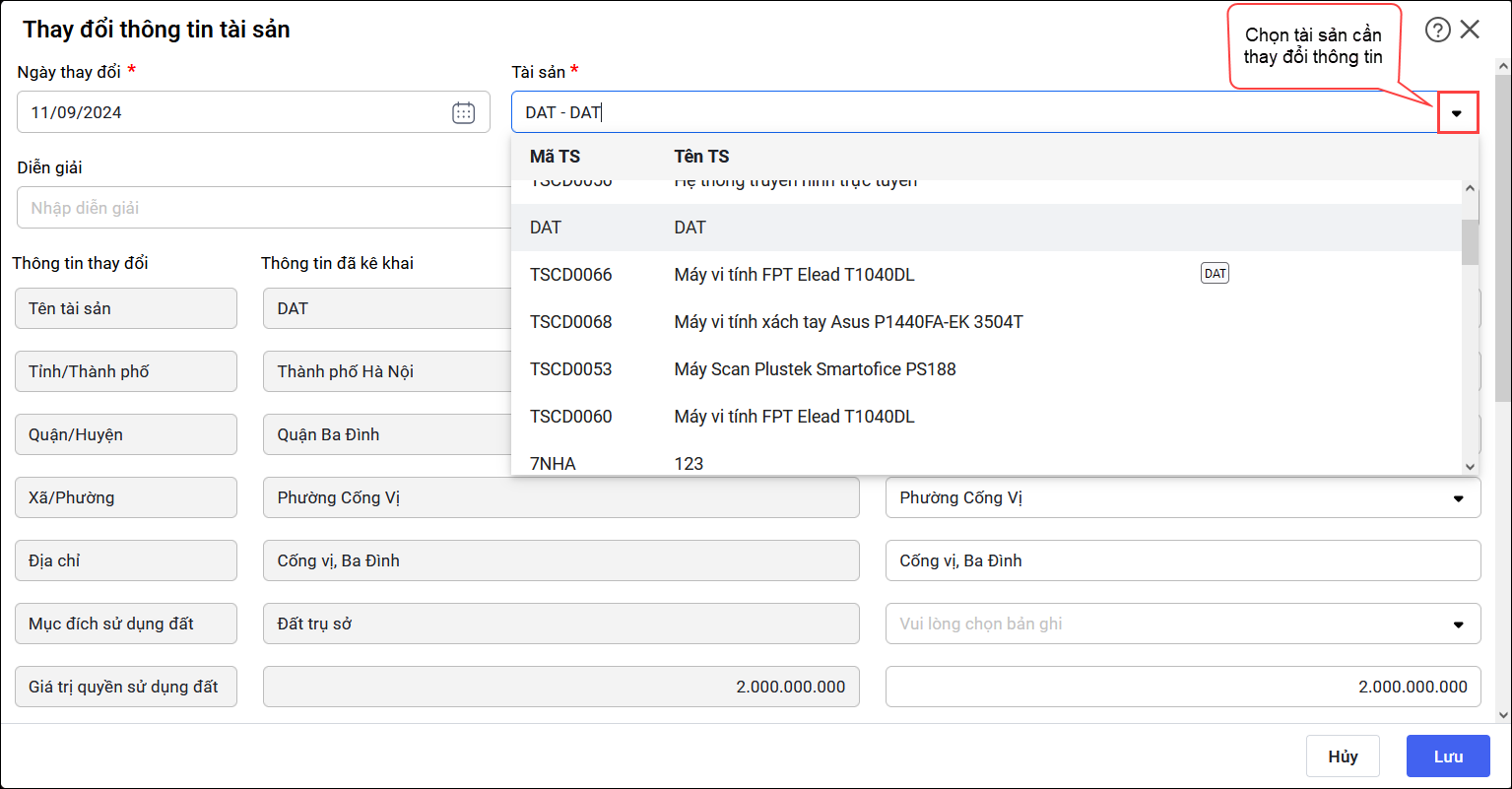Screen dimensions: 1512x789
Task: Click the Hủy button
Action: coord(1343,756)
